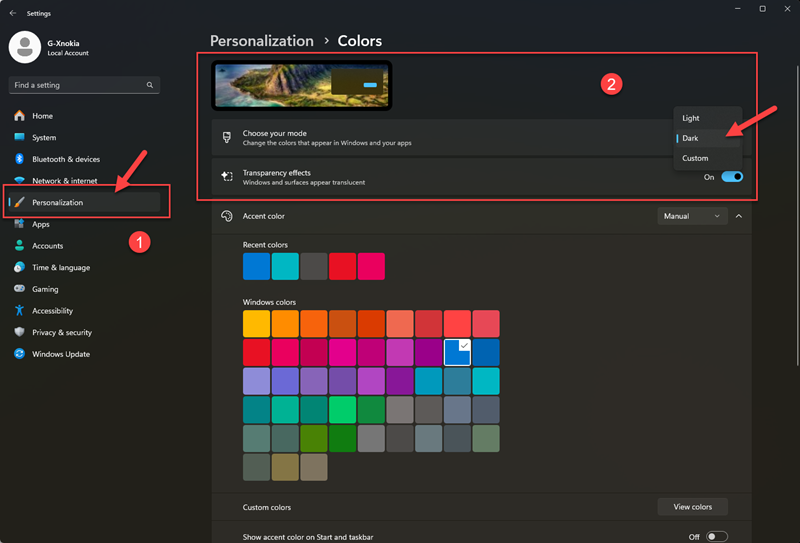The width and height of the screenshot is (800, 543).
Task: Pick the yellow Windows color swatch
Action: [256, 324]
